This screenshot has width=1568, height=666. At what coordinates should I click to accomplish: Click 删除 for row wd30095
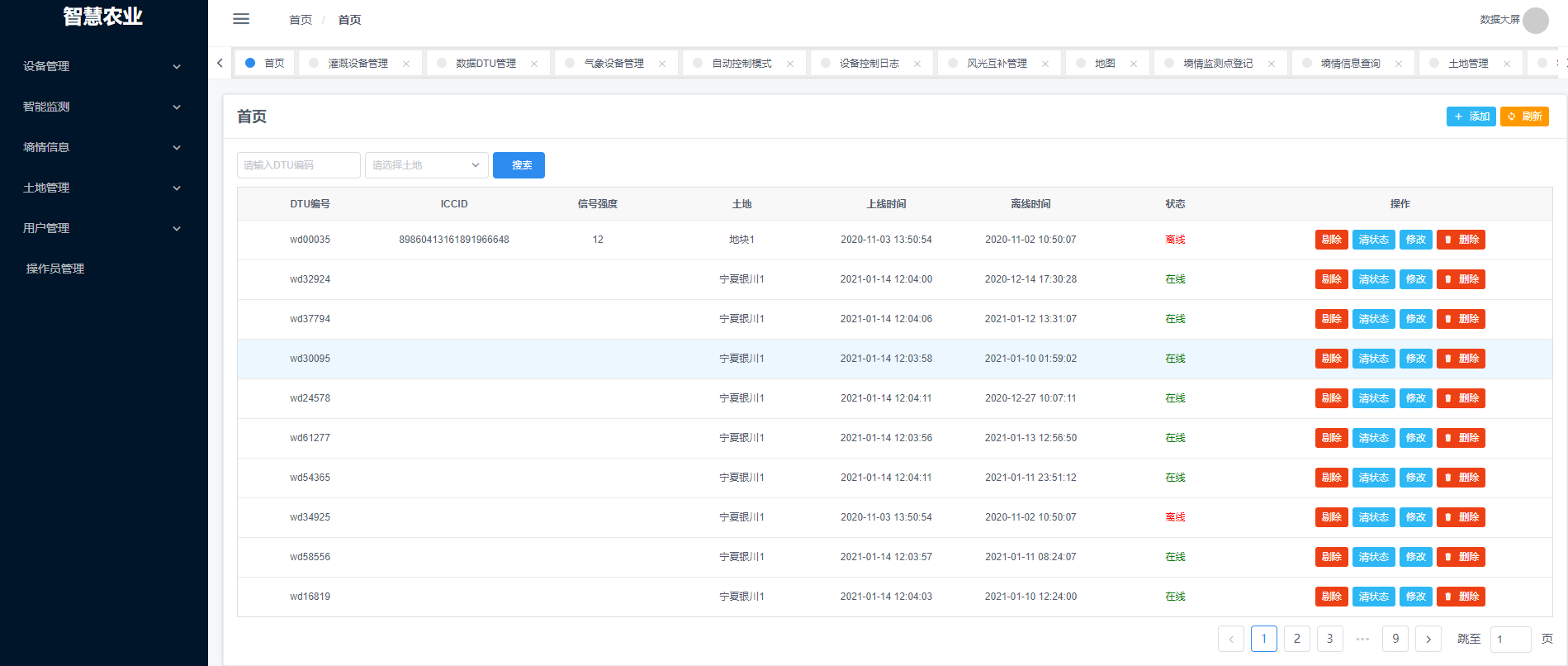click(x=1461, y=359)
